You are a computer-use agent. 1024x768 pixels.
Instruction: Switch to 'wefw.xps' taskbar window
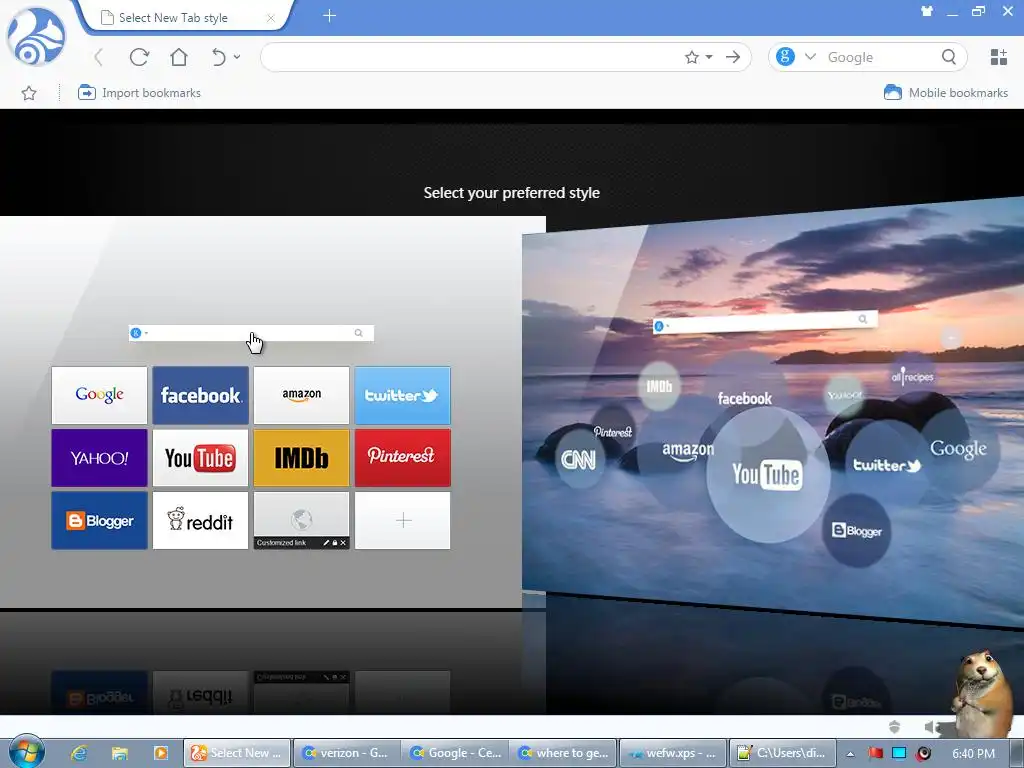tap(672, 753)
